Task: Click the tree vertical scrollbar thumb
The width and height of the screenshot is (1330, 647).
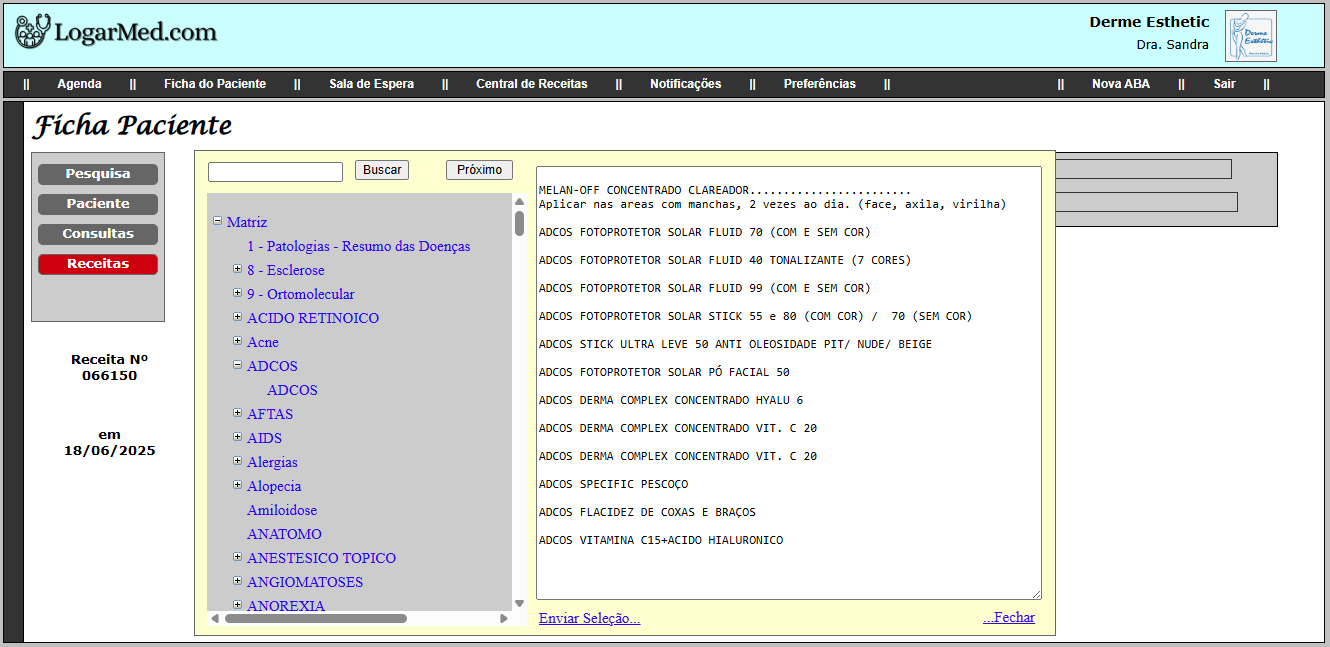Action: [520, 223]
